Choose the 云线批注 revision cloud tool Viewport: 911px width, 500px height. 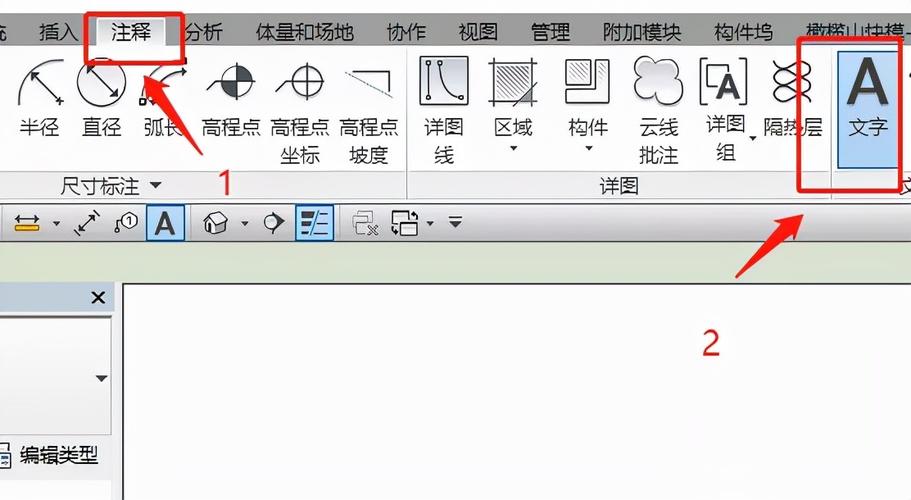(x=658, y=110)
